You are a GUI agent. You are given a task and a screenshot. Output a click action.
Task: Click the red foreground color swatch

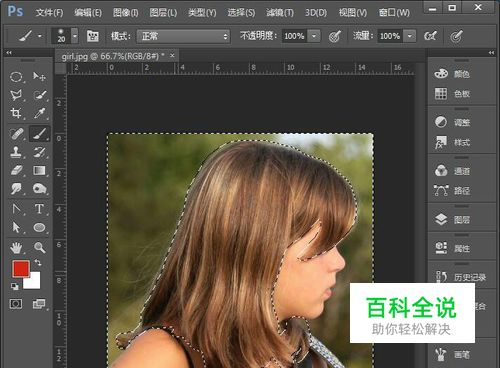coord(21,268)
